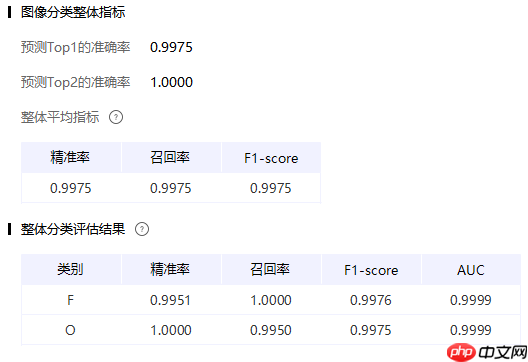Image resolution: width=528 pixels, height=362 pixels.
Task: Click O class AUC value 0.9999
Action: (471, 330)
